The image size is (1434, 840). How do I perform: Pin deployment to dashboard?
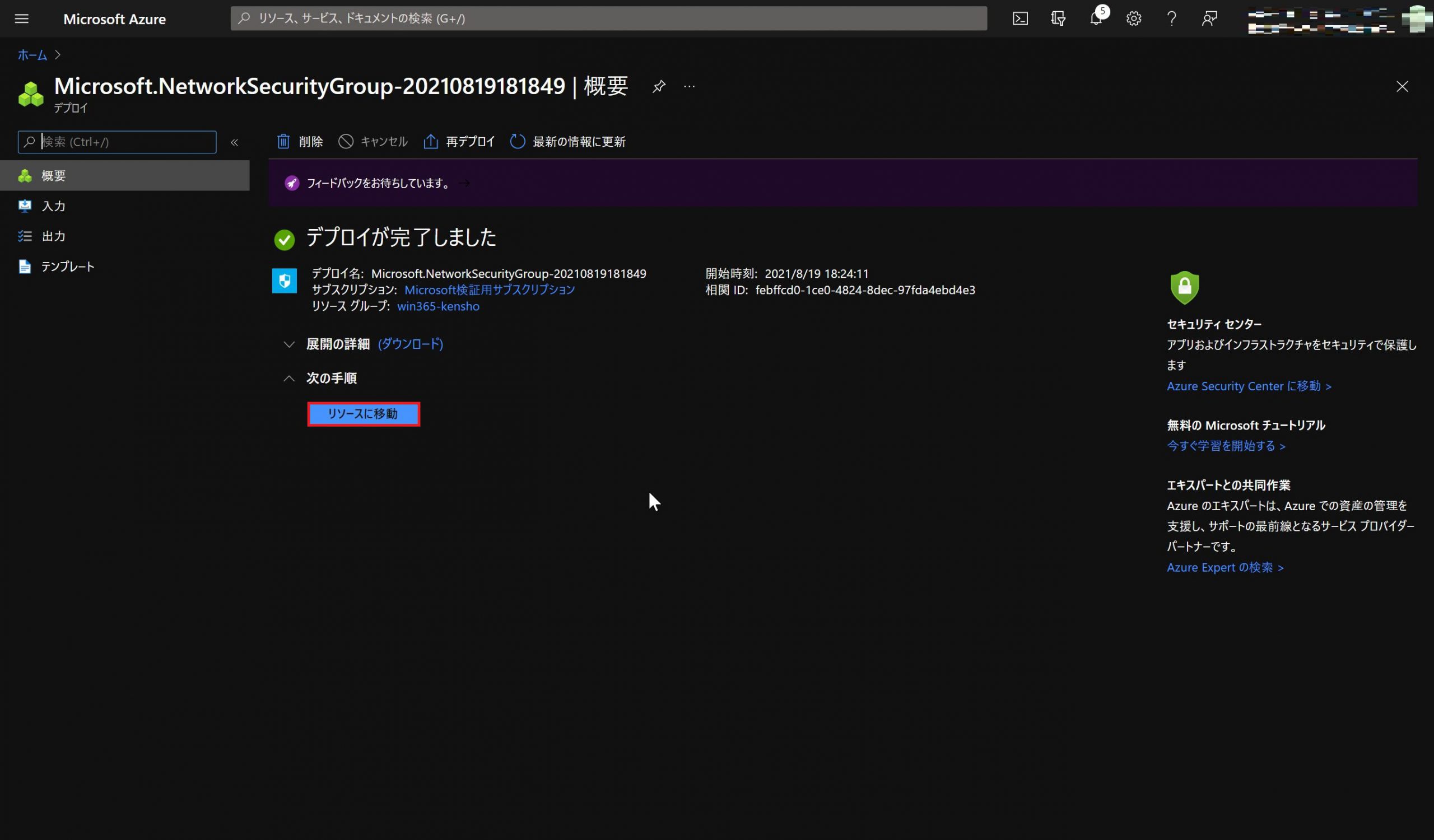click(x=658, y=86)
